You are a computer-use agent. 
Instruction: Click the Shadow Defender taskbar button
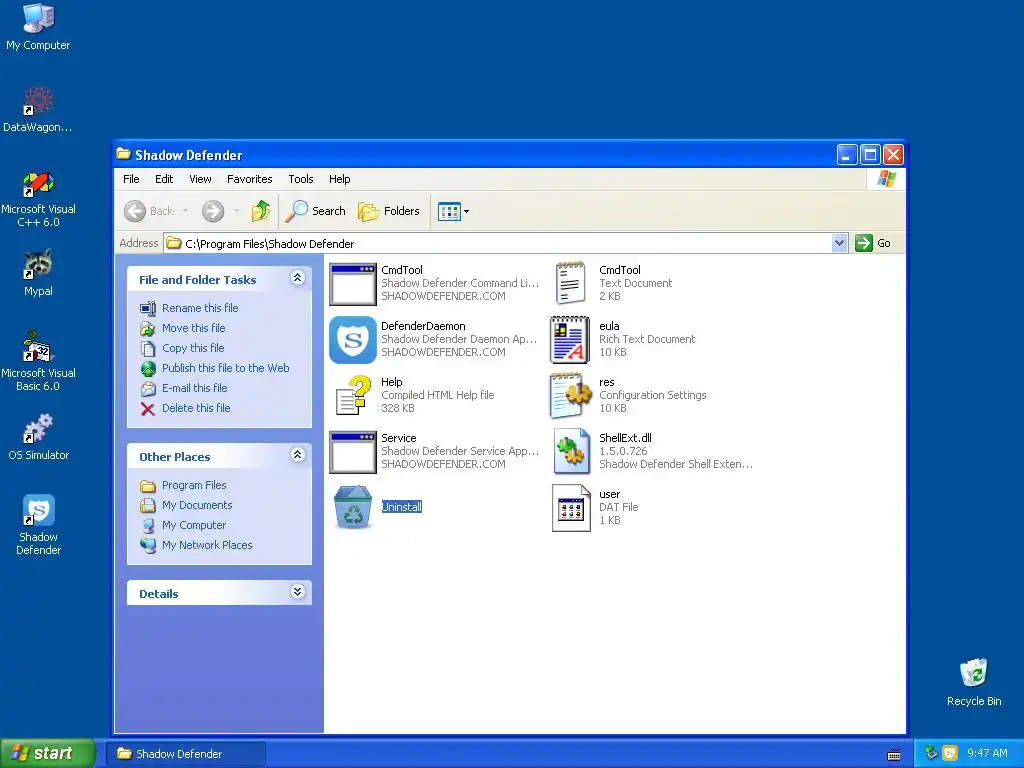185,754
